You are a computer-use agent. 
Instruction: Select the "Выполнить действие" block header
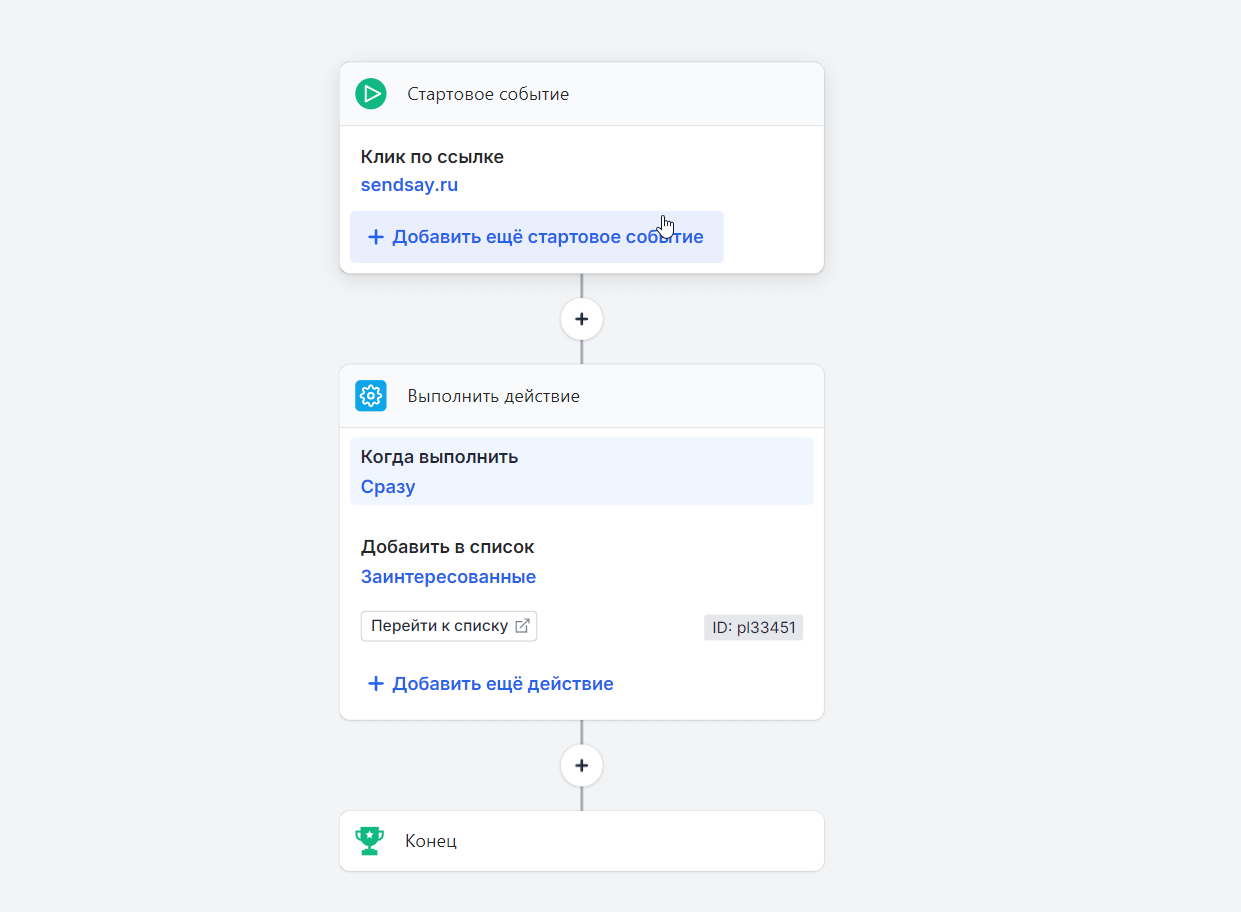tap(494, 395)
